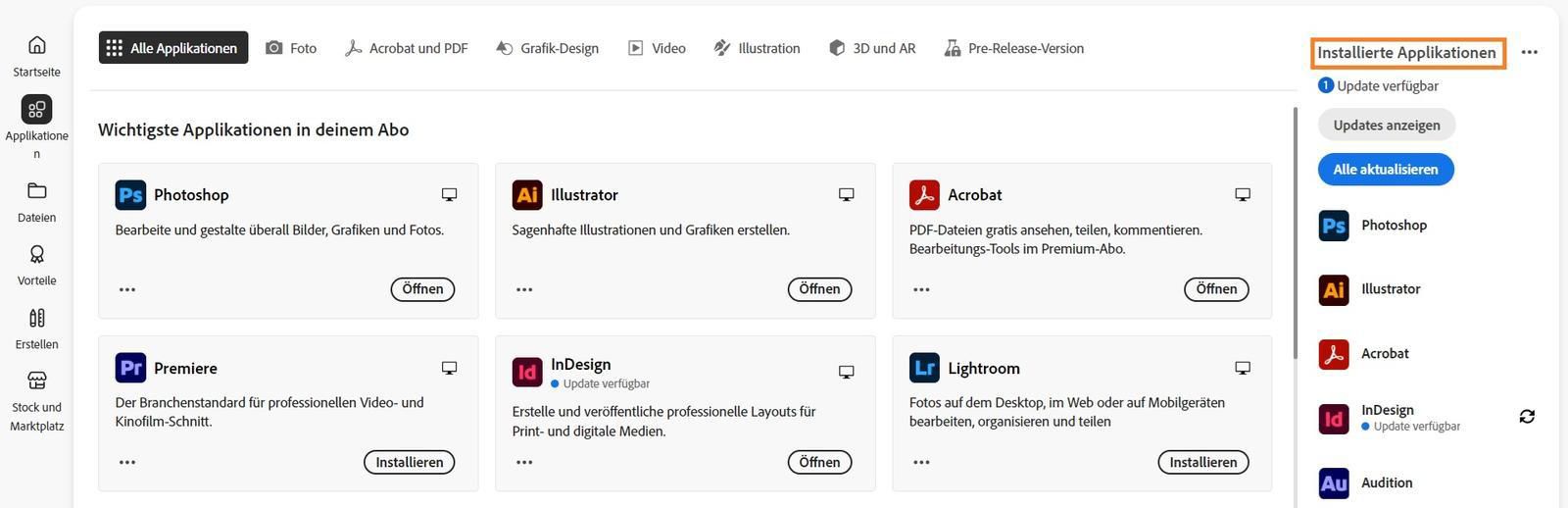The image size is (1568, 508).
Task: Click Audition name in installed list
Action: 1387,483
